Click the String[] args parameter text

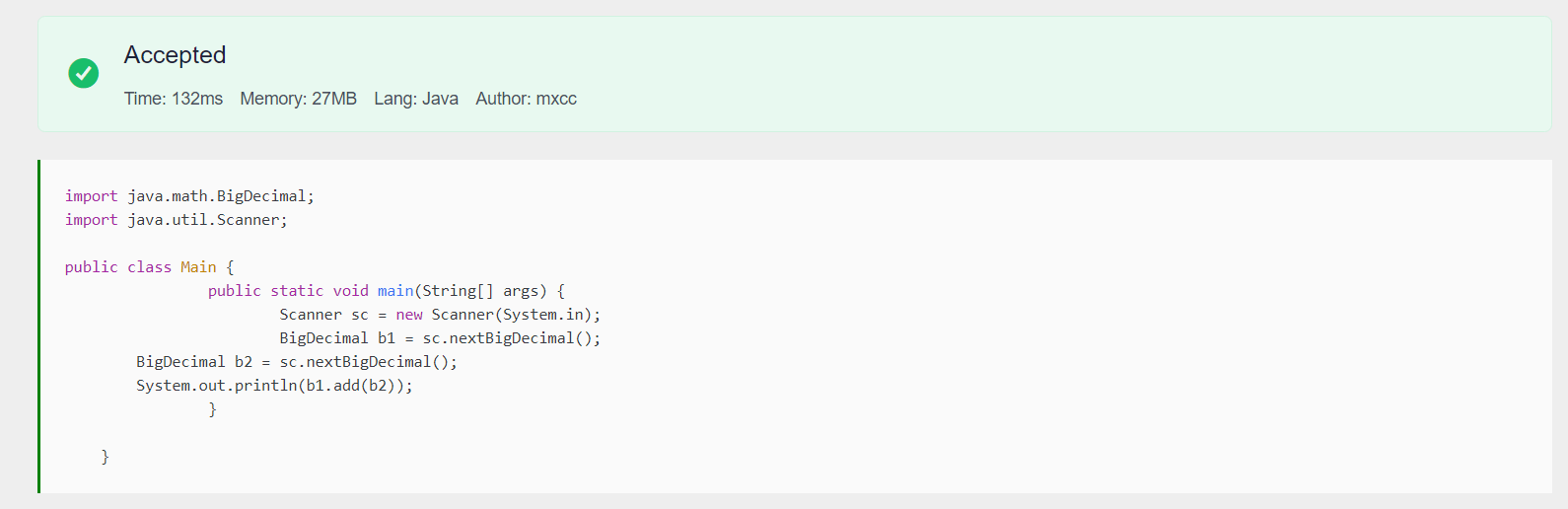click(x=481, y=291)
